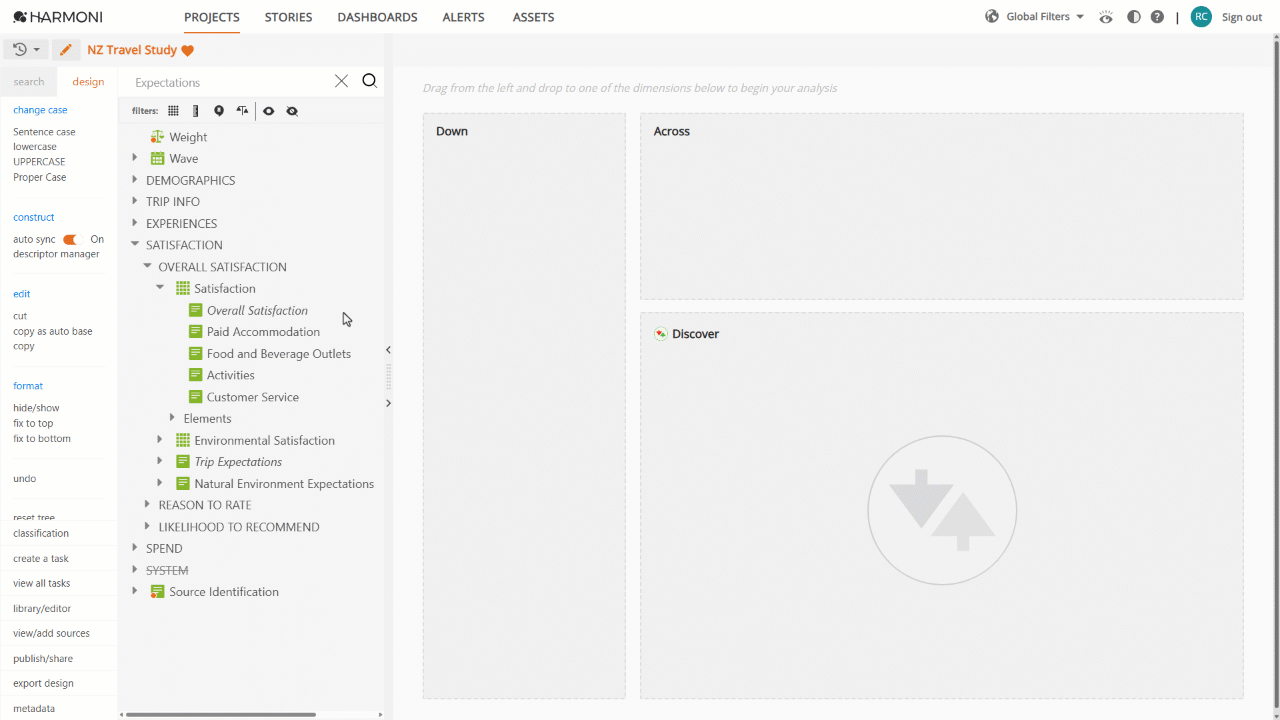Select the SYSTEM tree item
The width and height of the screenshot is (1280, 720).
(167, 570)
